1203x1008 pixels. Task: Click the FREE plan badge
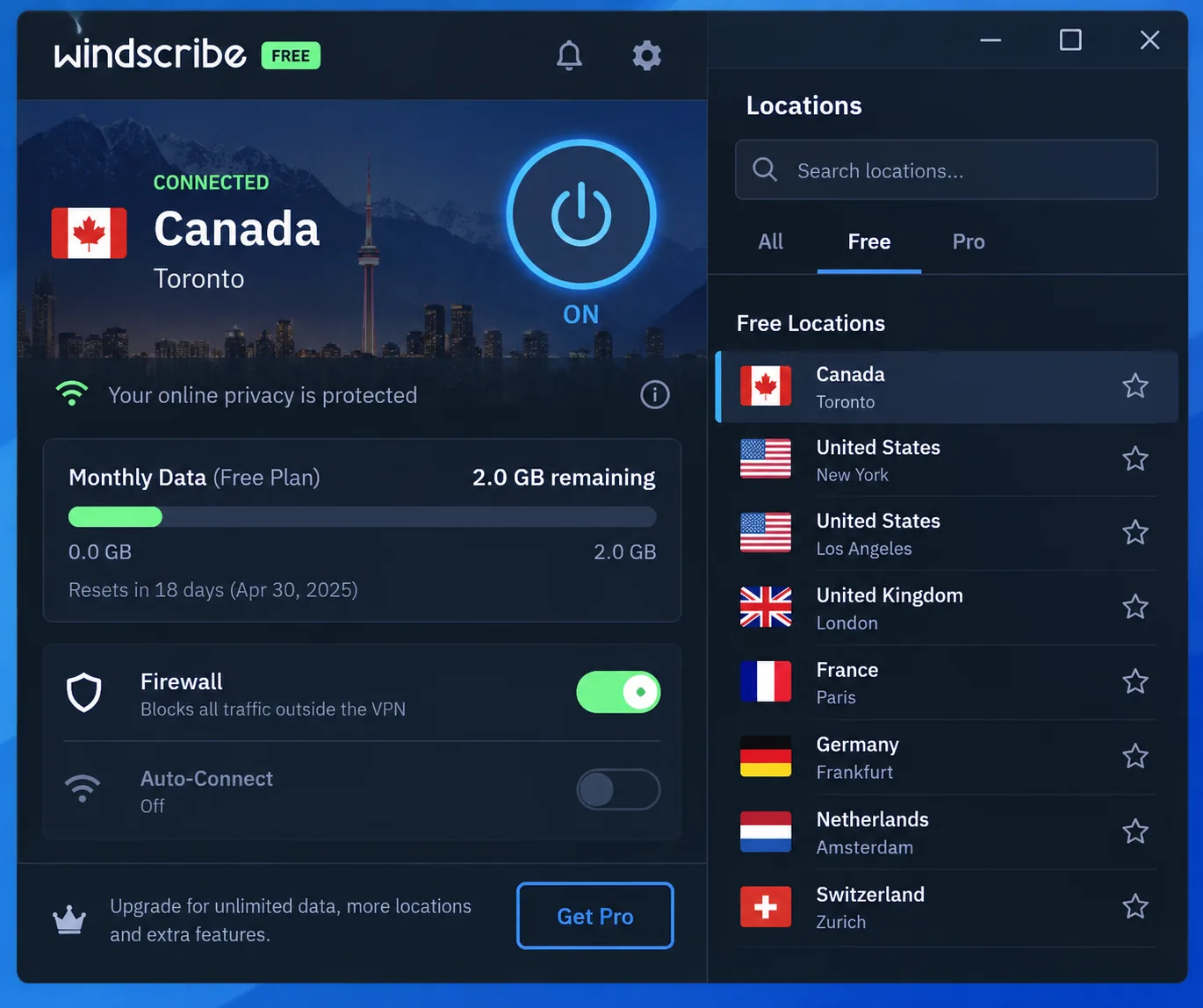click(x=291, y=55)
